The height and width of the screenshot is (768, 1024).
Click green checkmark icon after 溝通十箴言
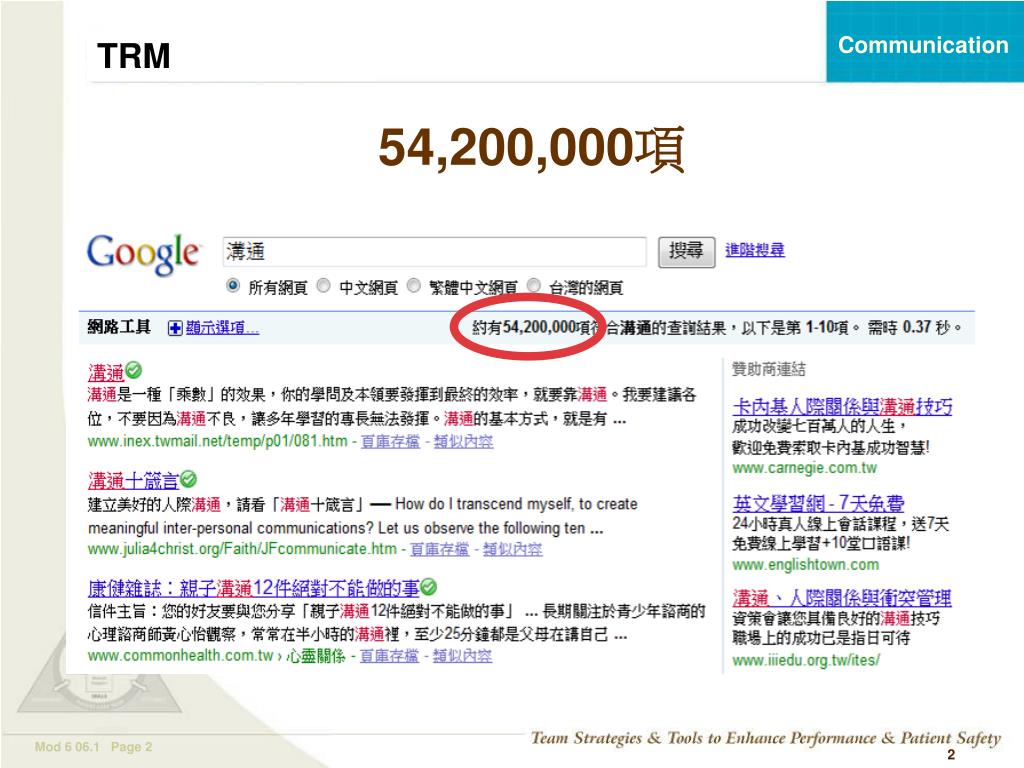[x=189, y=480]
